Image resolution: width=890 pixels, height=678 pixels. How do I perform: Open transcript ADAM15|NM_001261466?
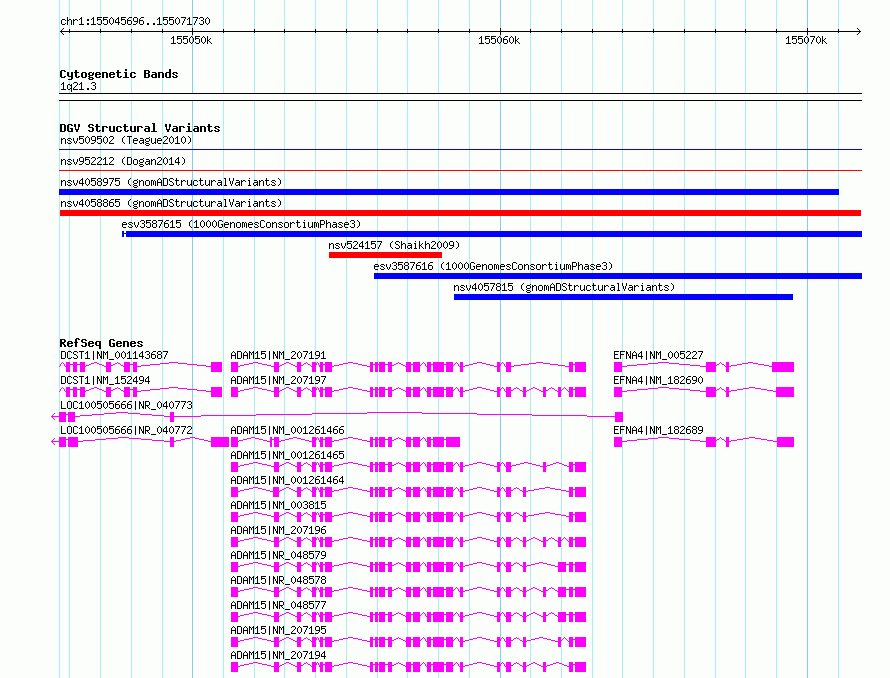tap(287, 430)
